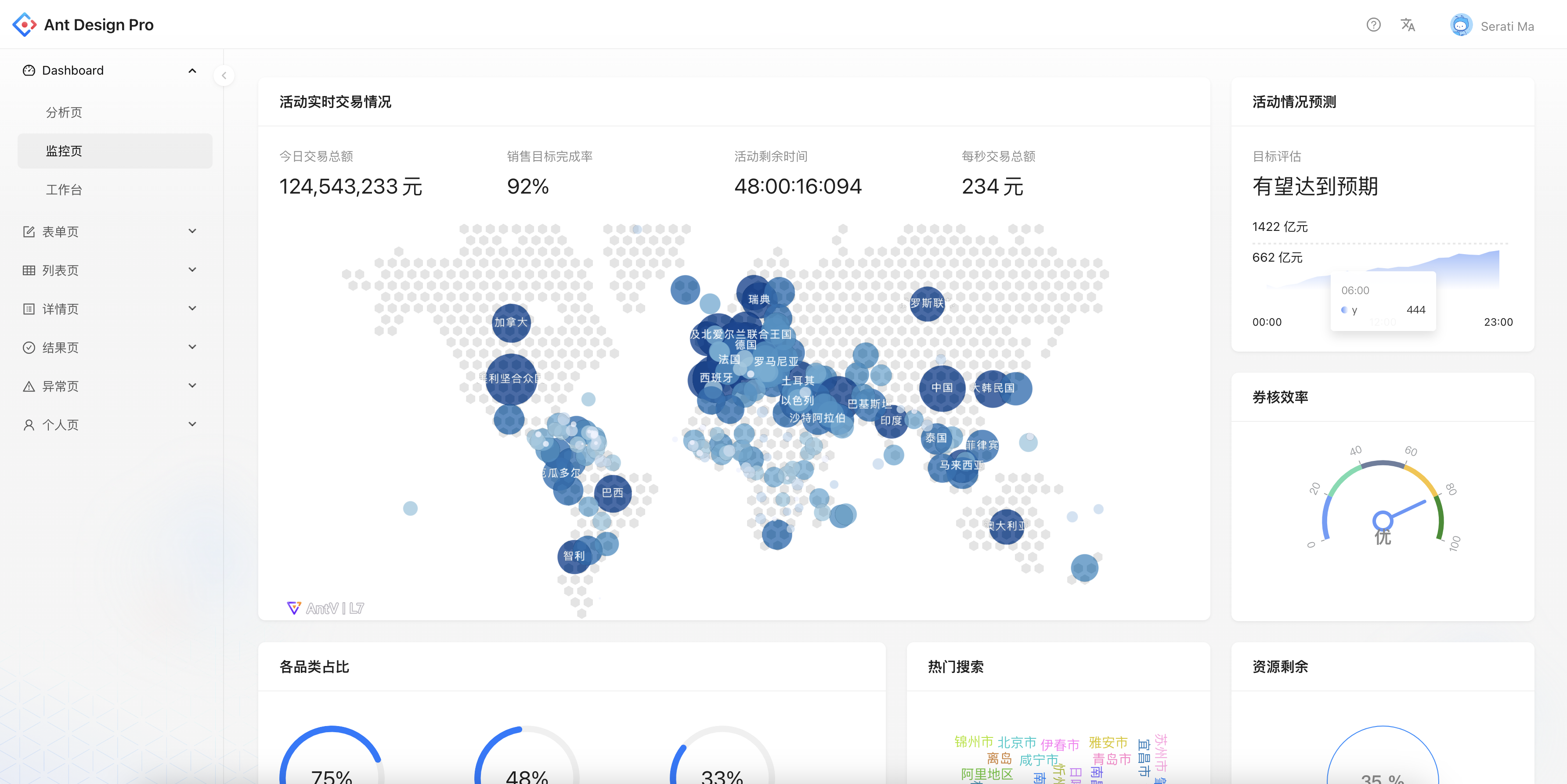Click the 表单页 menu label
This screenshot has height=784, width=1567.
coord(60,232)
